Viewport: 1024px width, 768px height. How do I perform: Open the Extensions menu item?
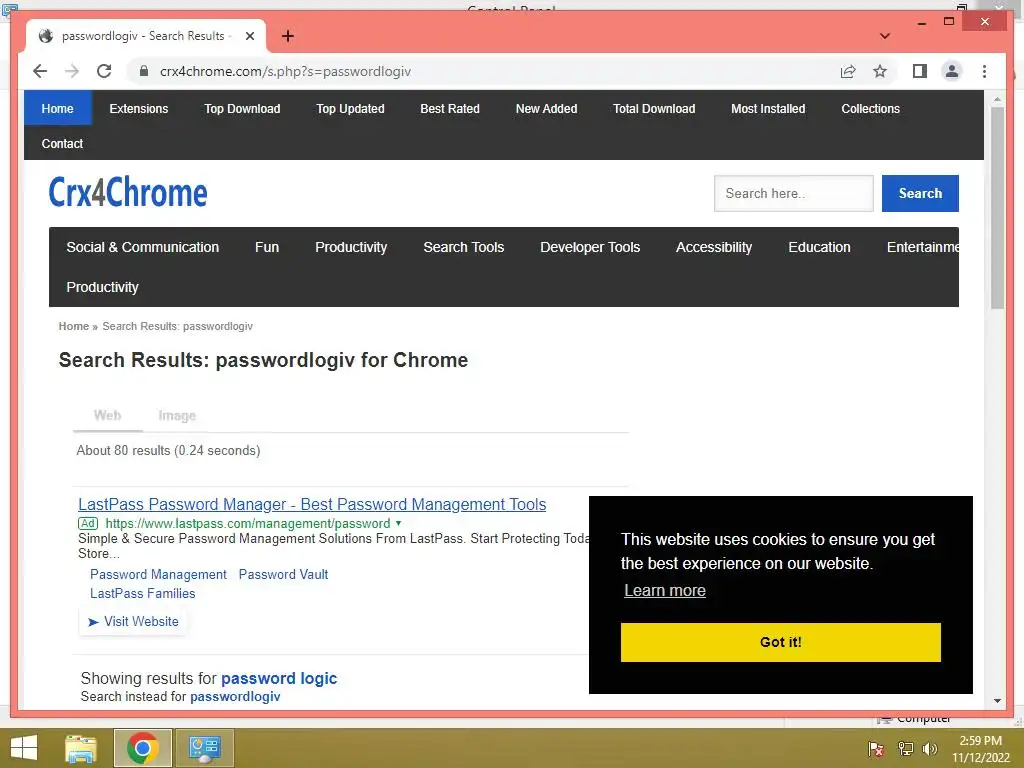(x=138, y=108)
